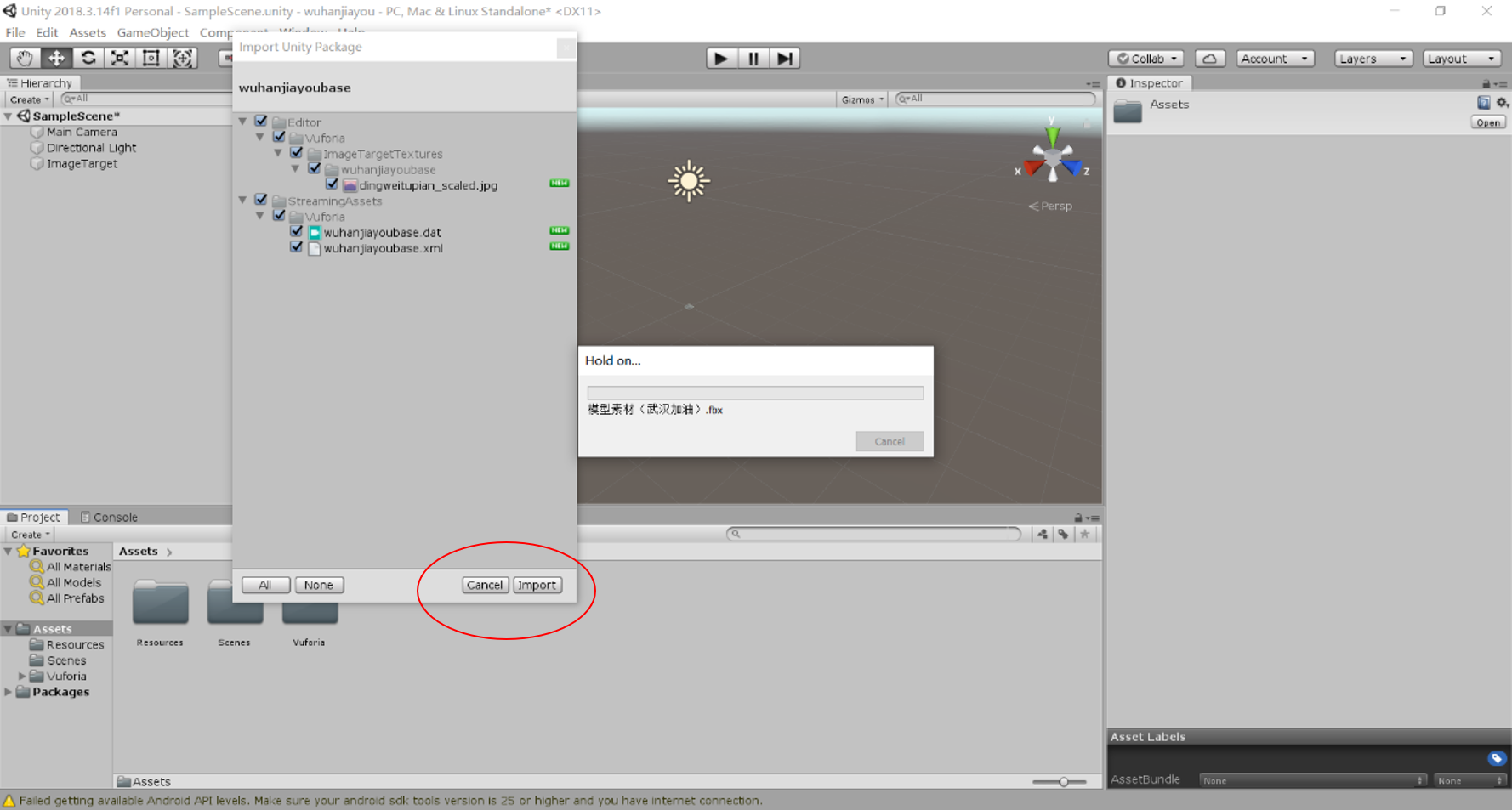Click the Import button
The height and width of the screenshot is (810, 1512).
coord(537,585)
